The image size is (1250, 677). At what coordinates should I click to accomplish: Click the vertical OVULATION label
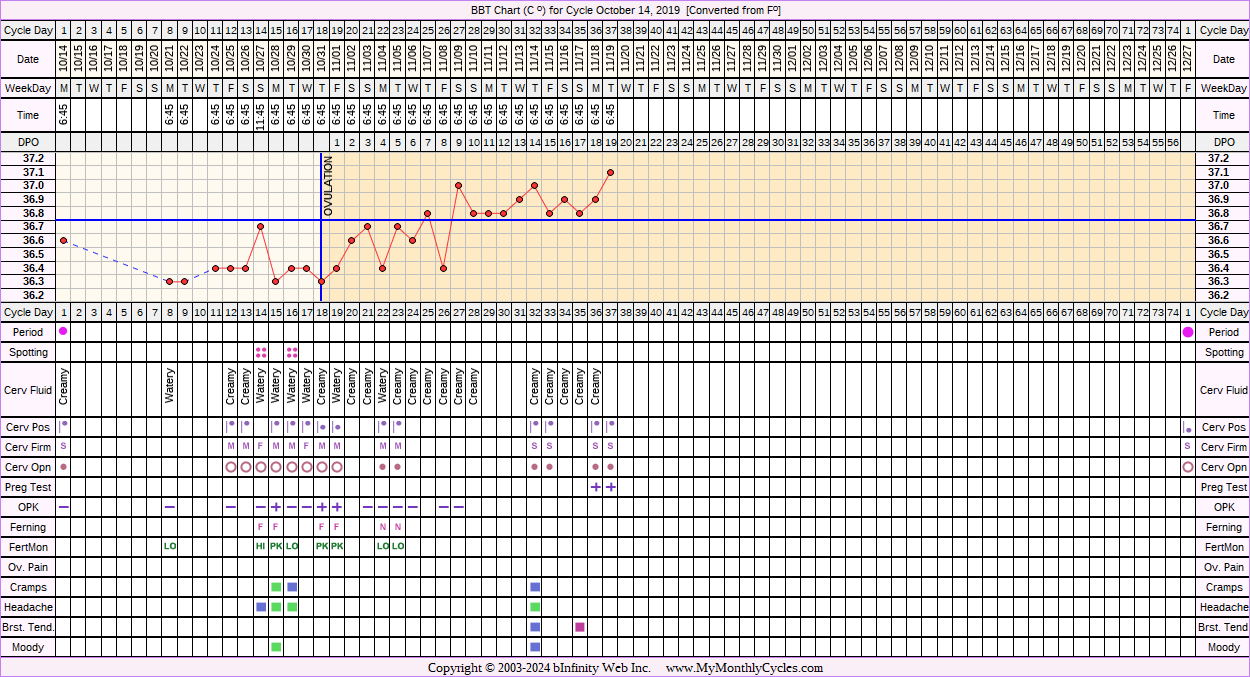click(328, 186)
